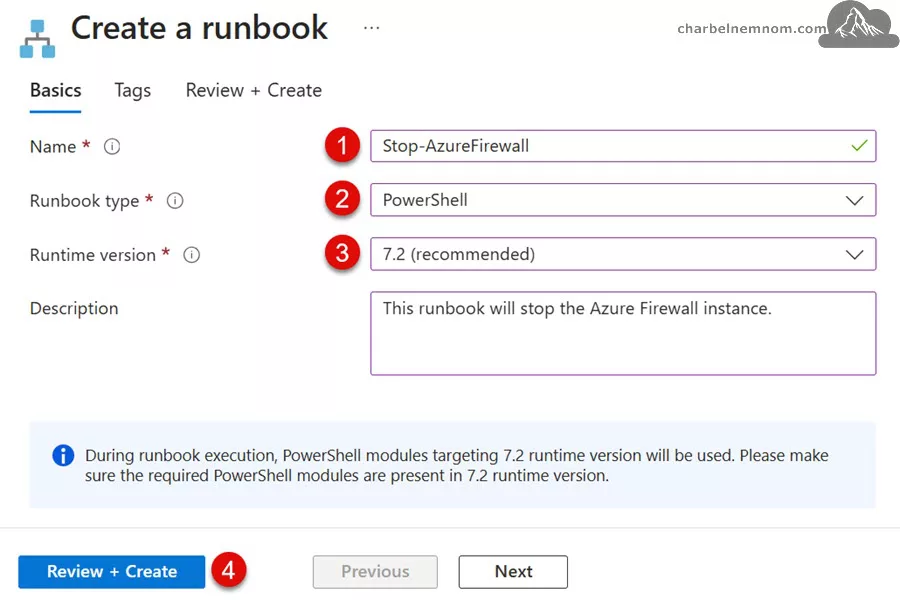Image resolution: width=900 pixels, height=600 pixels.
Task: Click the blue Review + Create button
Action: tap(111, 572)
